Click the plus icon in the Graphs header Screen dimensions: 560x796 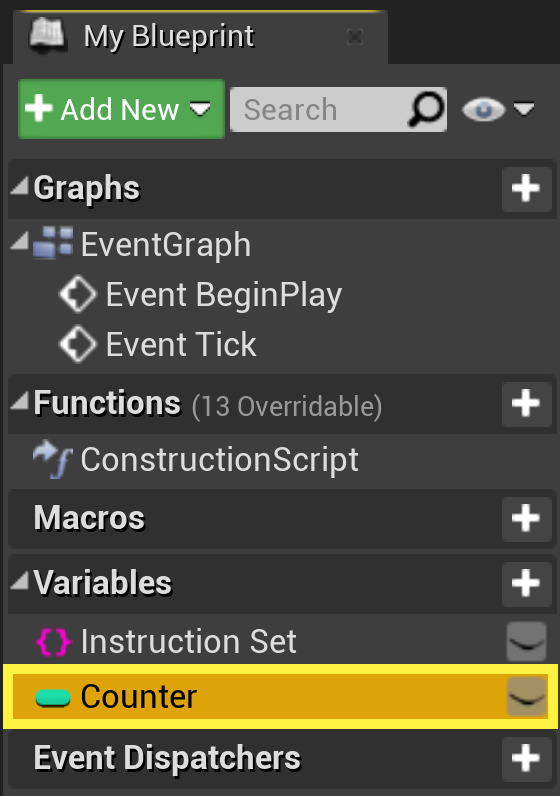click(526, 189)
